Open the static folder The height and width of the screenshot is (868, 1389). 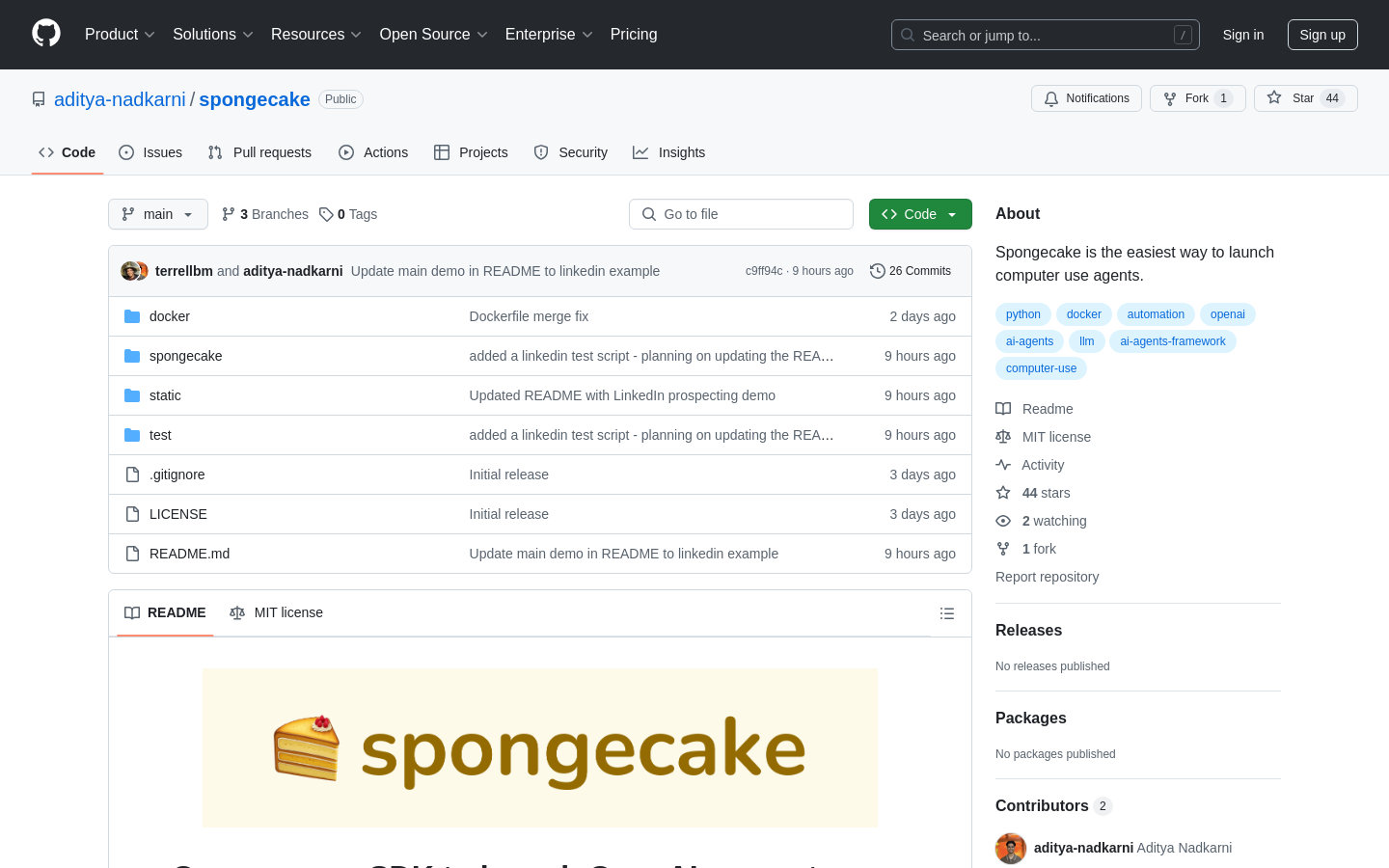(x=165, y=395)
